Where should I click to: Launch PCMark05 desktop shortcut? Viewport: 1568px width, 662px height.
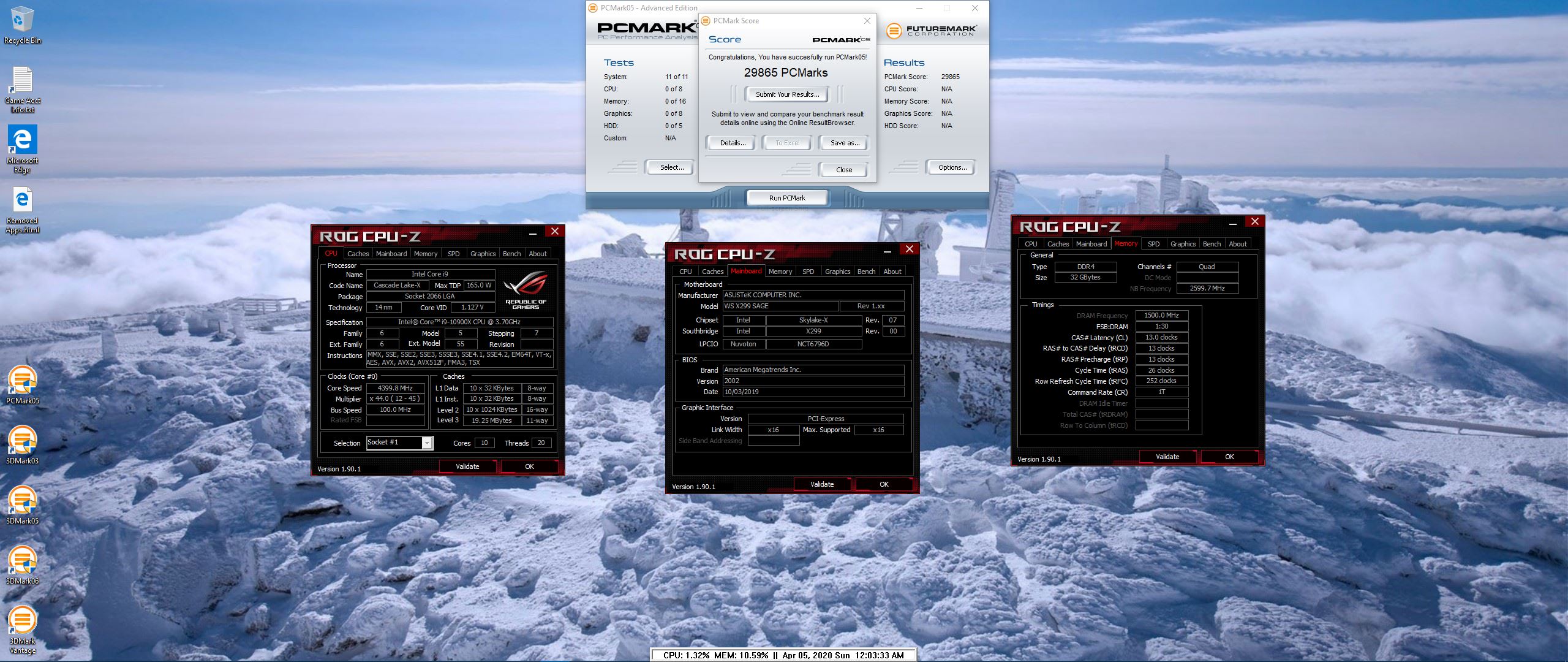[x=22, y=385]
